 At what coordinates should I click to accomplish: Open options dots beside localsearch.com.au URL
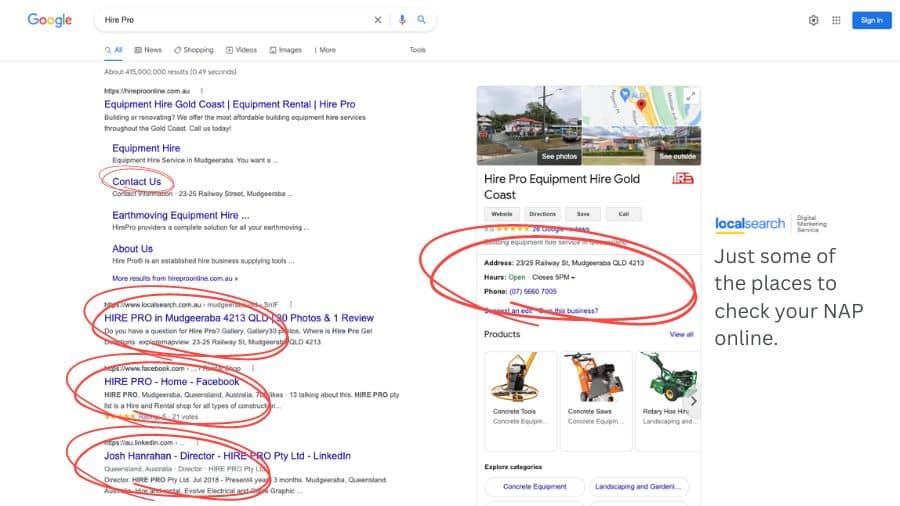[x=290, y=305]
